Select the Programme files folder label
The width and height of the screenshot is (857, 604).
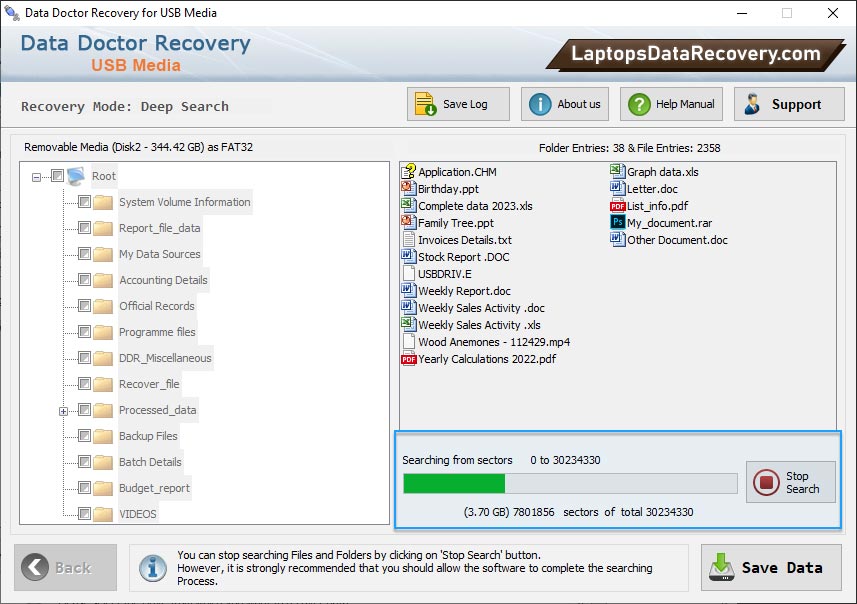[157, 332]
